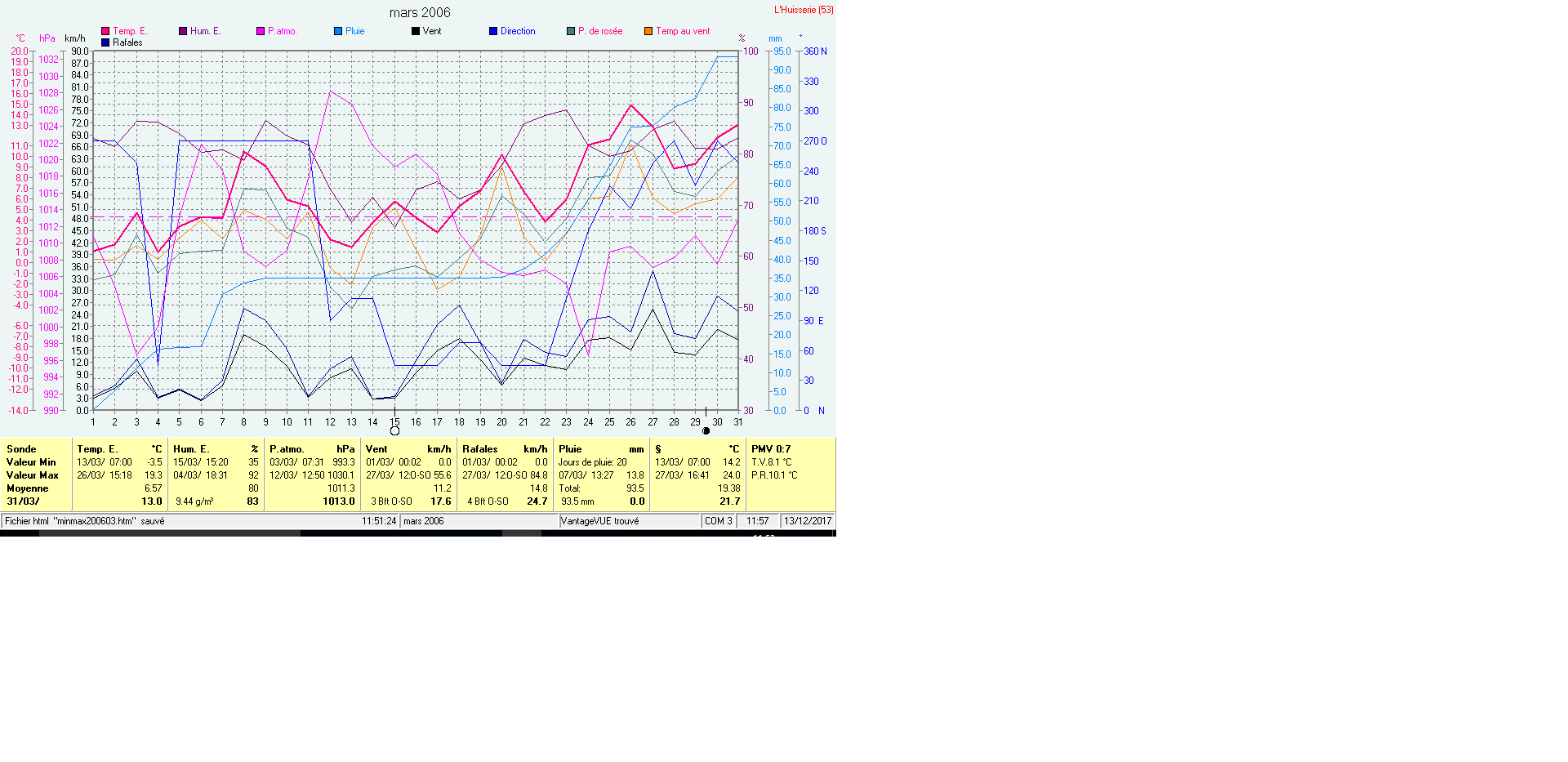Click the minimum pressure value '993.3'
Screen dimensions: 1568x762
(x=344, y=462)
